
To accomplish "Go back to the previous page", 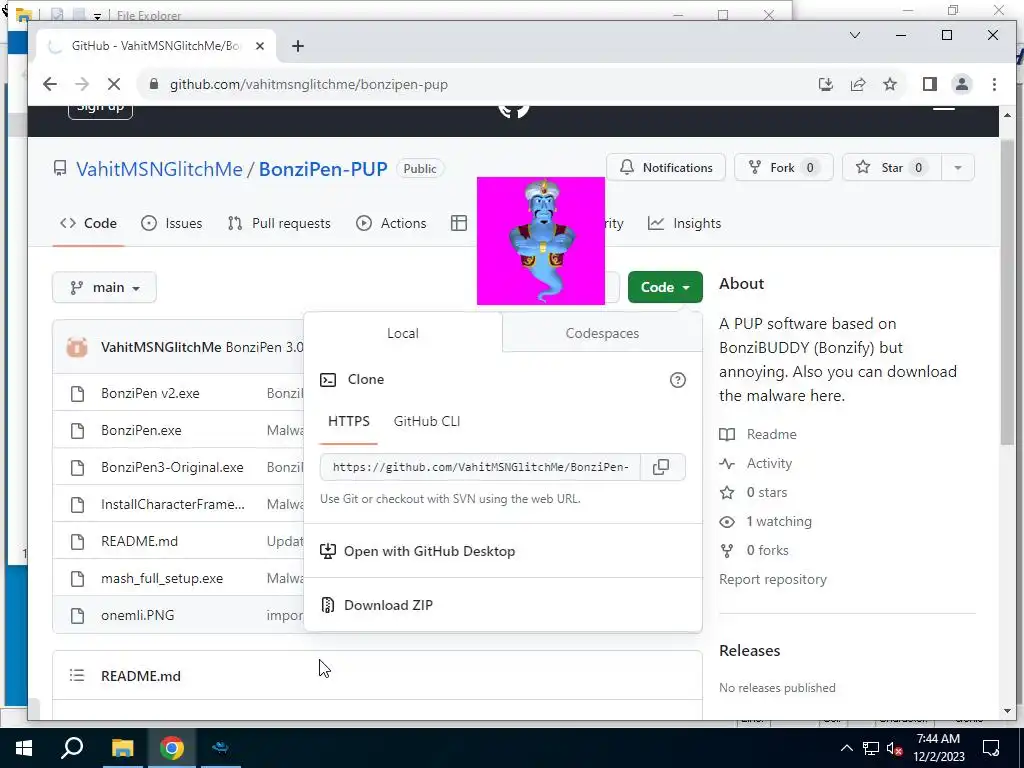I will tap(50, 84).
